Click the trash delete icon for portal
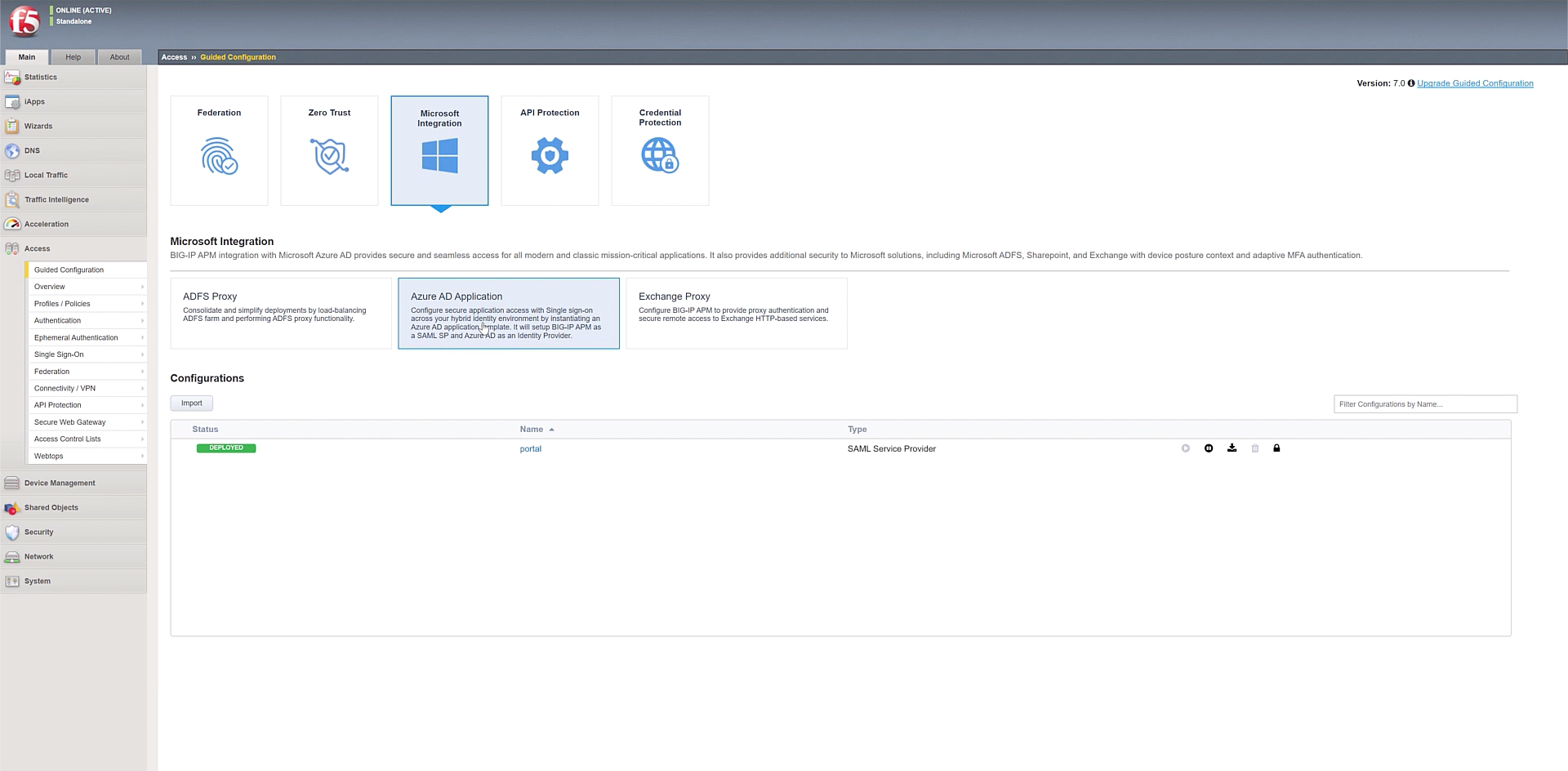This screenshot has height=771, width=1568. click(x=1255, y=448)
